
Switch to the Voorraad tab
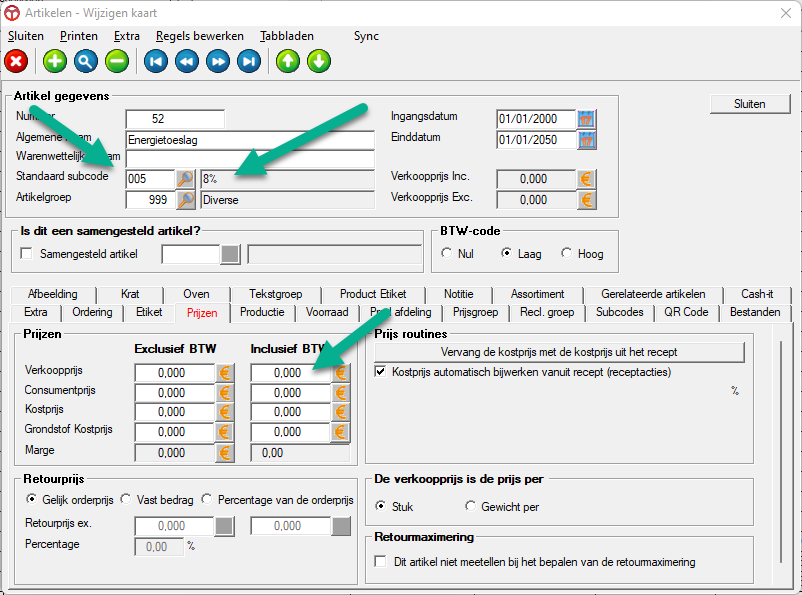click(327, 312)
